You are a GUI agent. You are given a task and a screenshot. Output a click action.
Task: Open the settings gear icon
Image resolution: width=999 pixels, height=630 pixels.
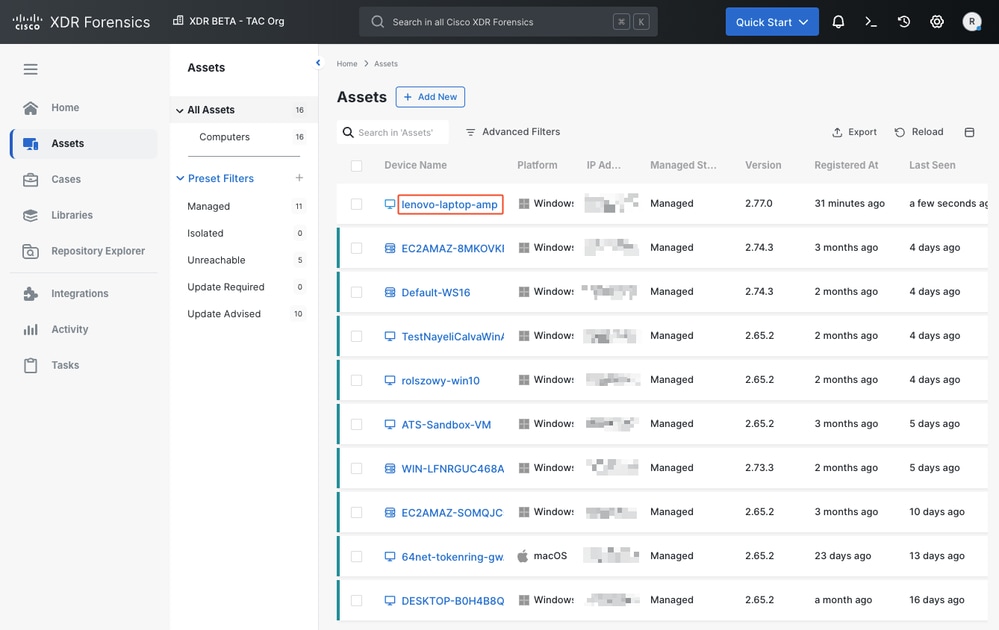[x=937, y=21]
